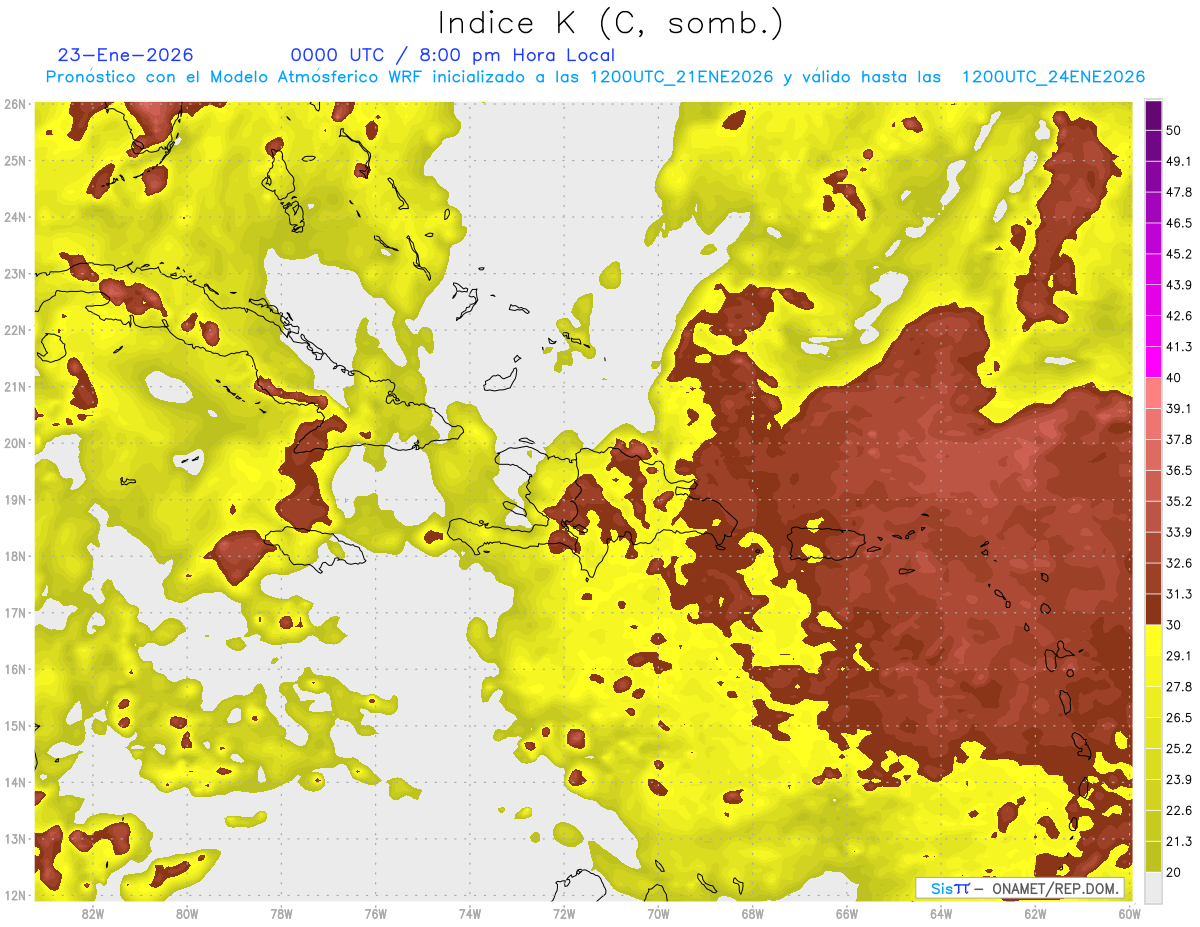Click the 15N latitude label
Screen dimensions: 1200x927
[x=15, y=726]
